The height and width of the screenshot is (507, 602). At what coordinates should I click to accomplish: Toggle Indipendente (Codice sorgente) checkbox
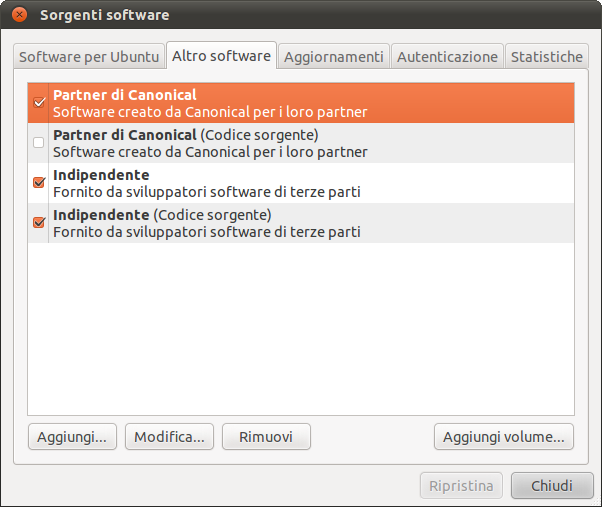39,223
